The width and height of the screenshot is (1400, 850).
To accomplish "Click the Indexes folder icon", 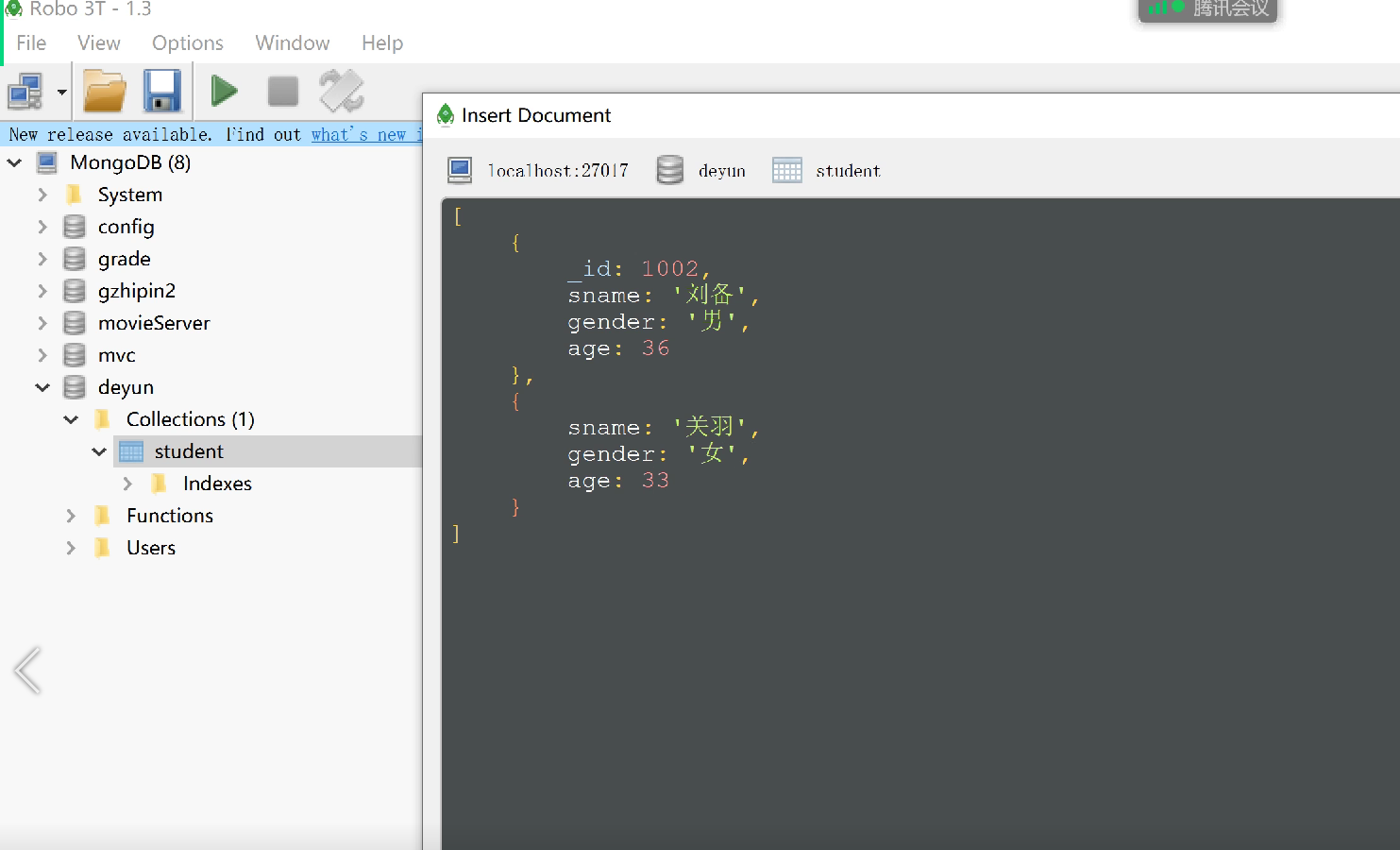I will click(x=160, y=484).
